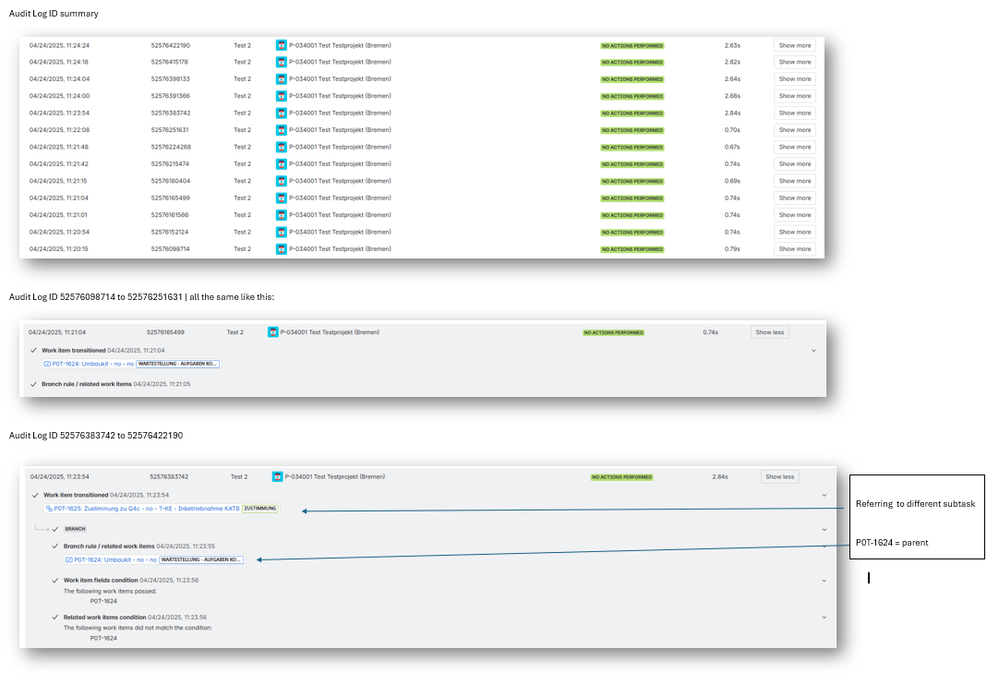Click project icon in row 52576251631

pos(281,130)
